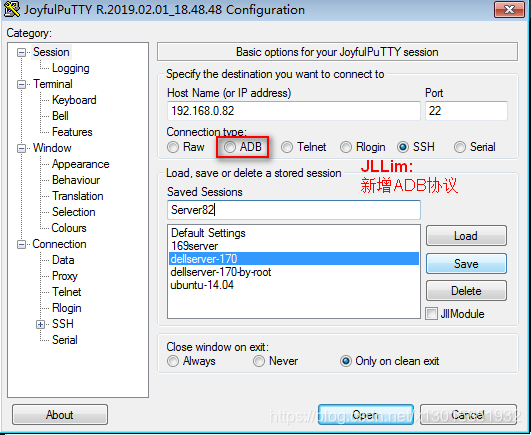Select the dellserver-170 saved session
This screenshot has width=531, height=435.
point(294,259)
